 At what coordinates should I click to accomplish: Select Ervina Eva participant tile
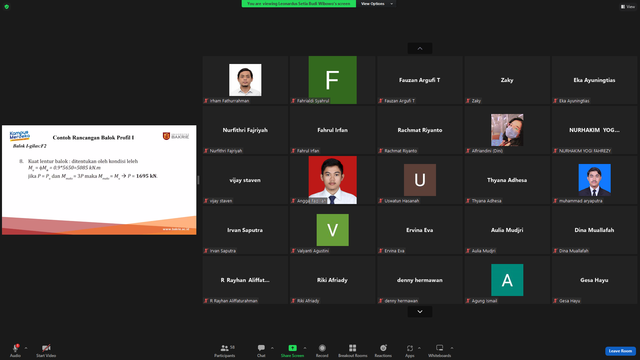tap(420, 230)
